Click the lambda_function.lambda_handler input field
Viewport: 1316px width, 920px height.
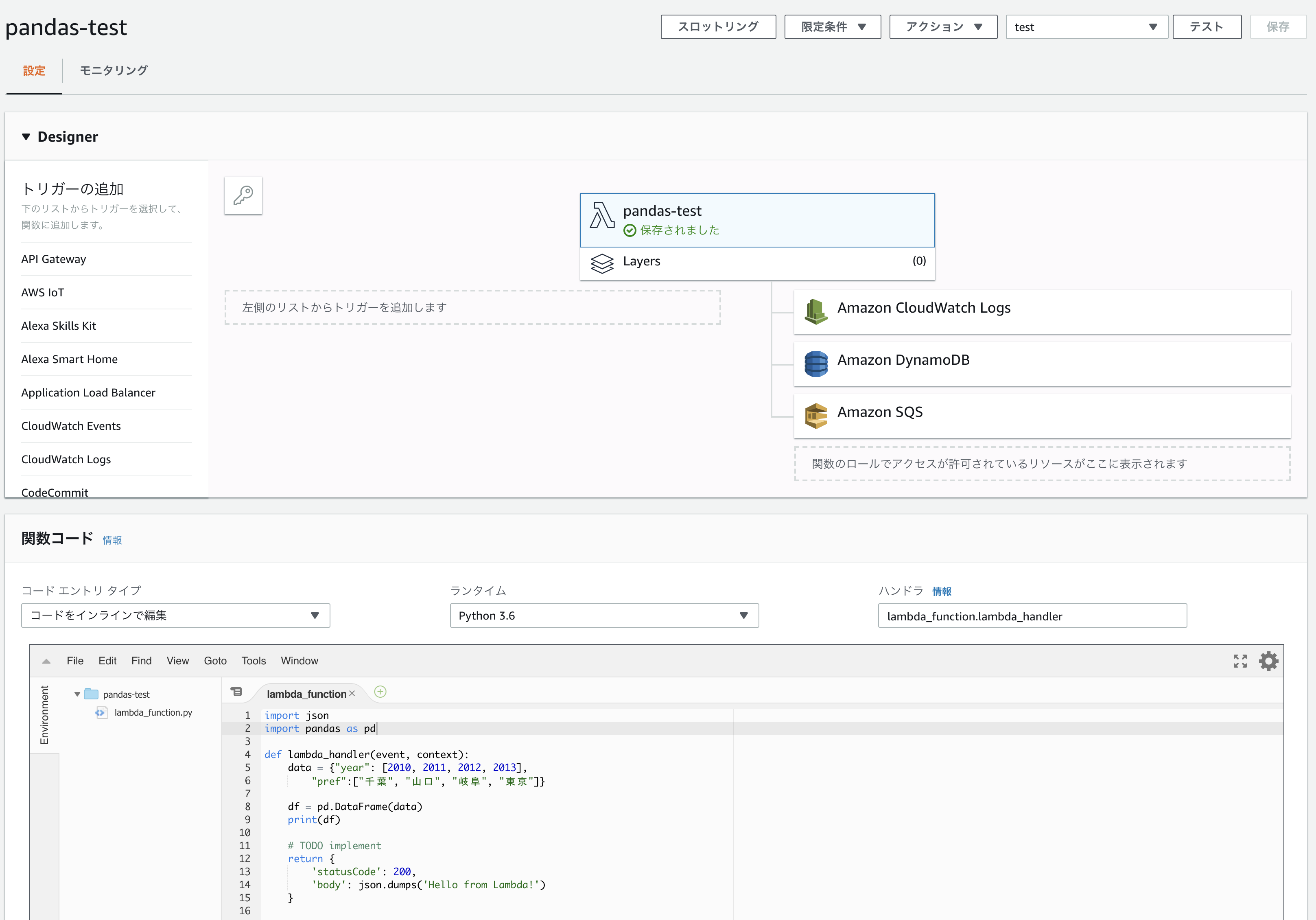1032,616
